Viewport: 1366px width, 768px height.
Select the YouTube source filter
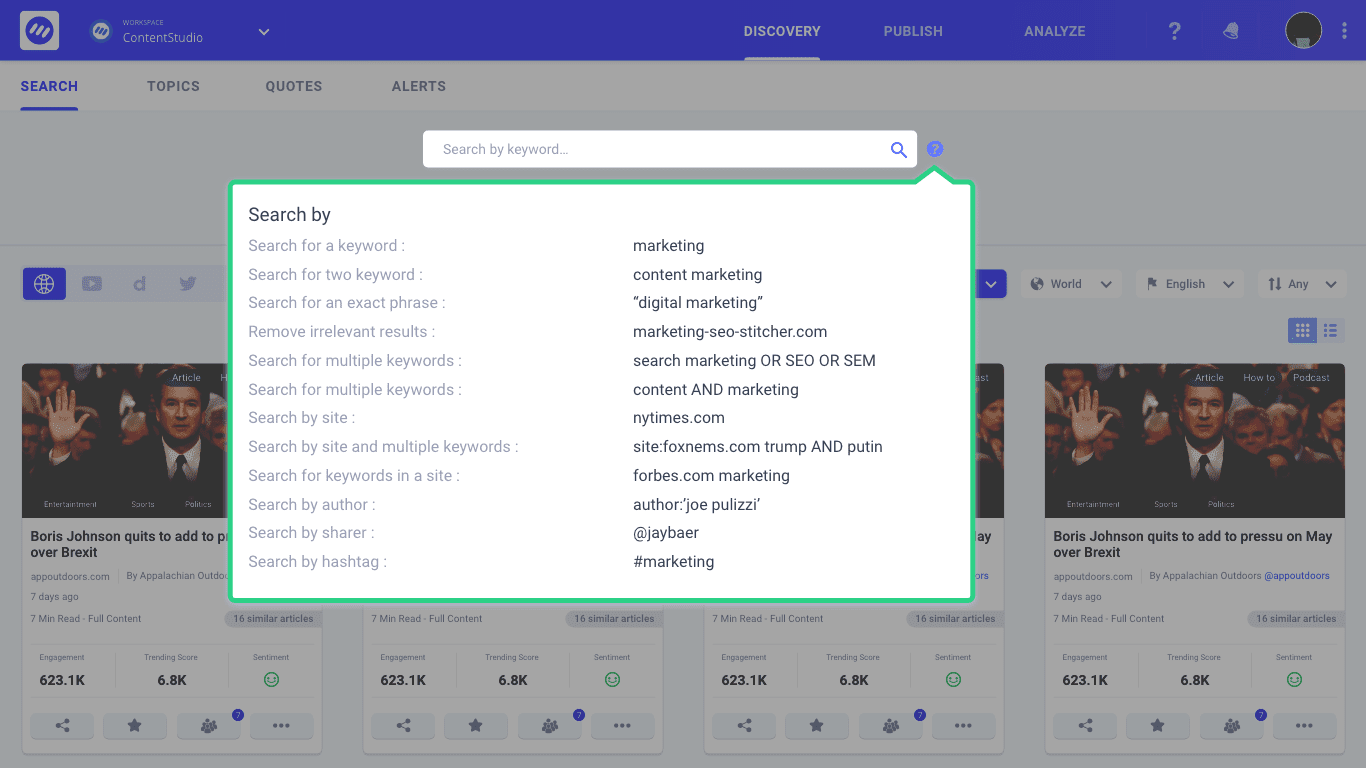point(92,284)
